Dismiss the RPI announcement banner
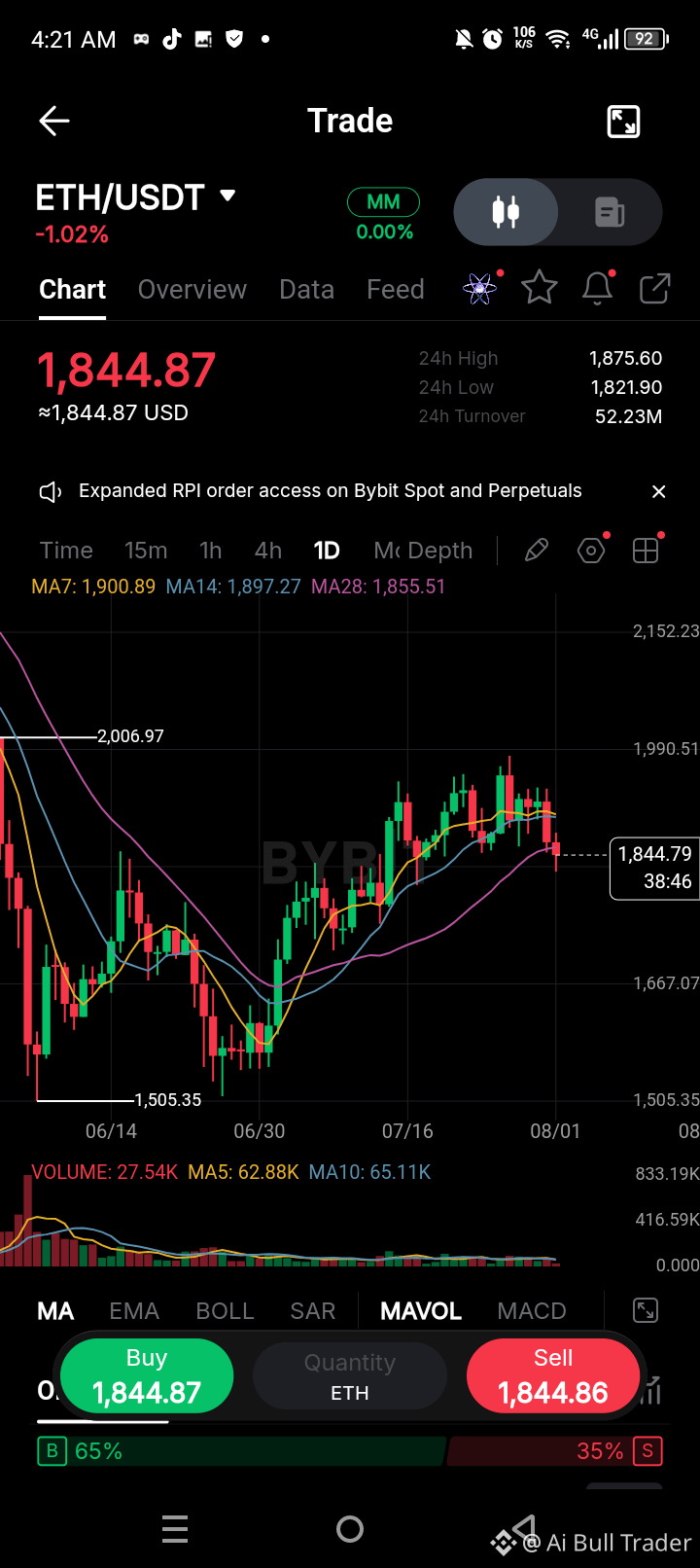 tap(659, 491)
